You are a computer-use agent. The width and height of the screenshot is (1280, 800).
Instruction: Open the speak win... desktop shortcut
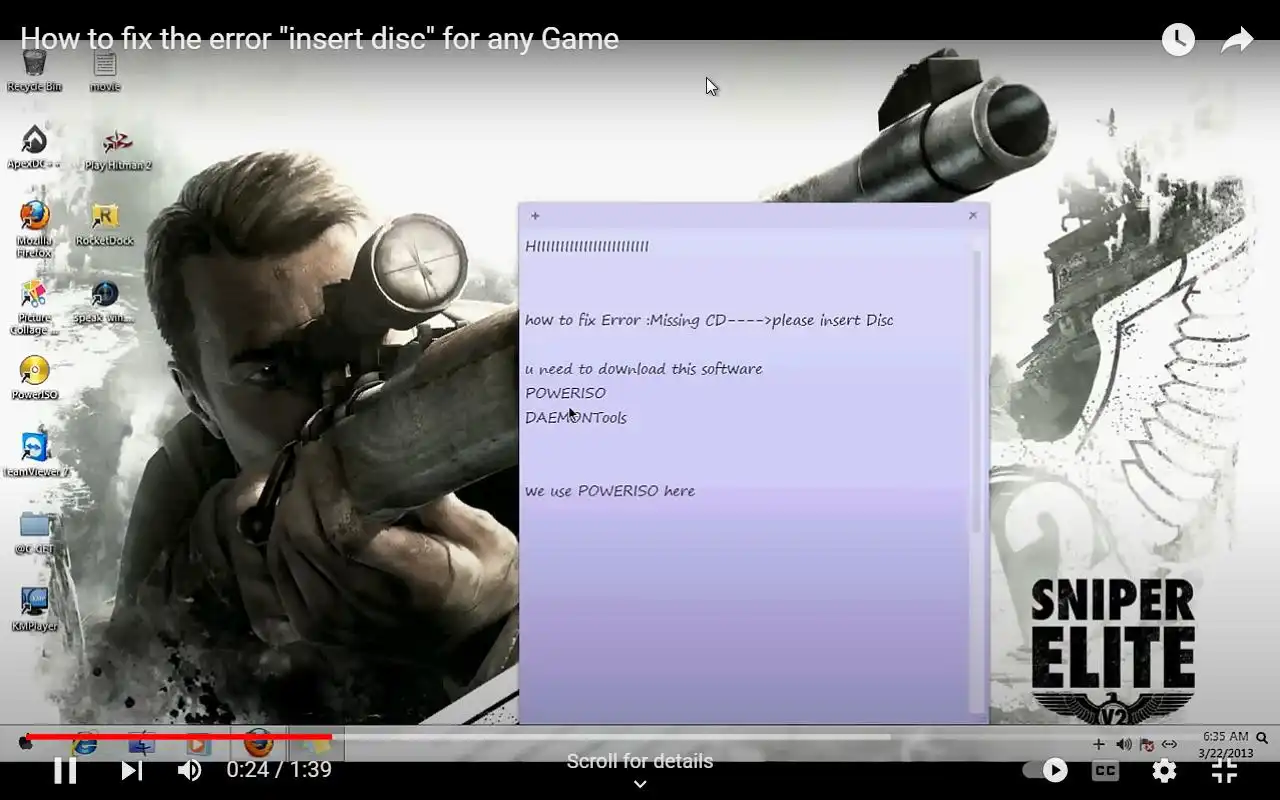[104, 301]
